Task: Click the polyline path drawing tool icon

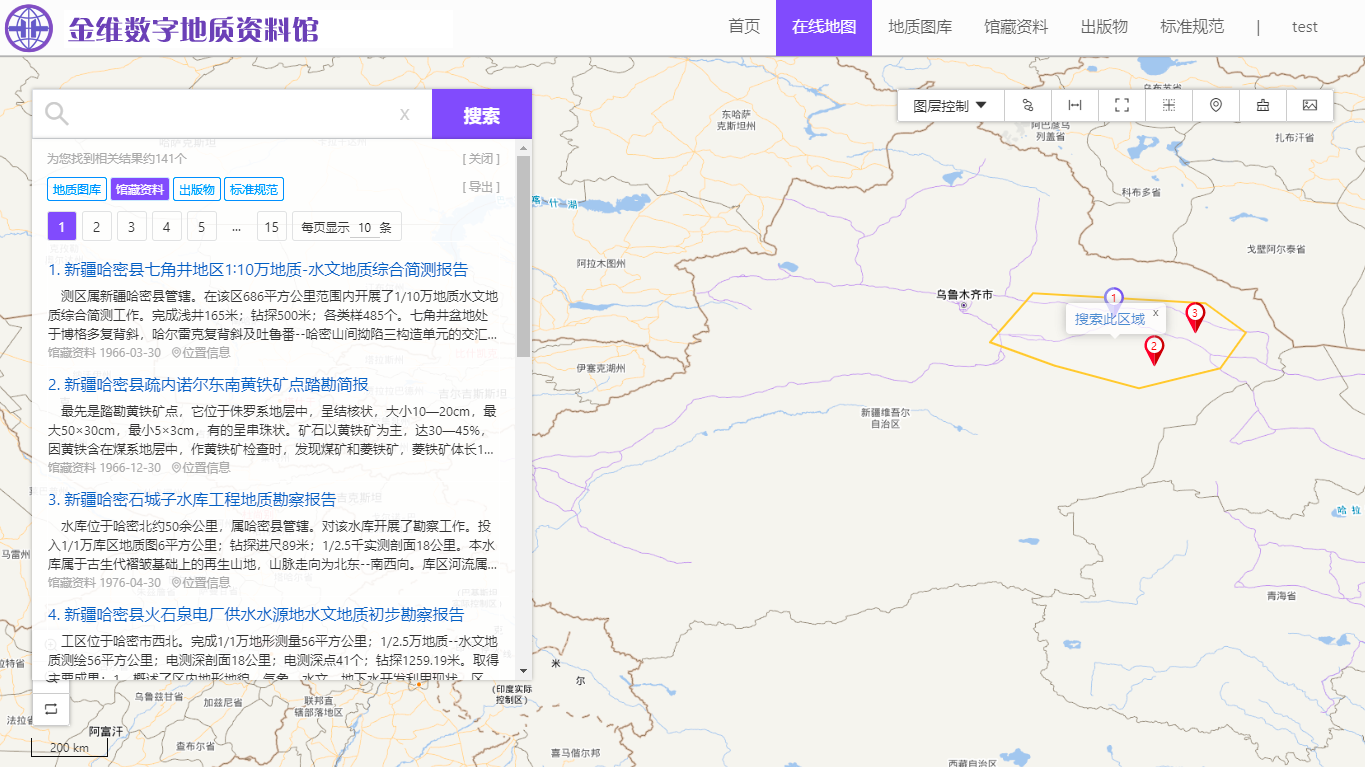Action: pyautogui.click(x=1027, y=105)
